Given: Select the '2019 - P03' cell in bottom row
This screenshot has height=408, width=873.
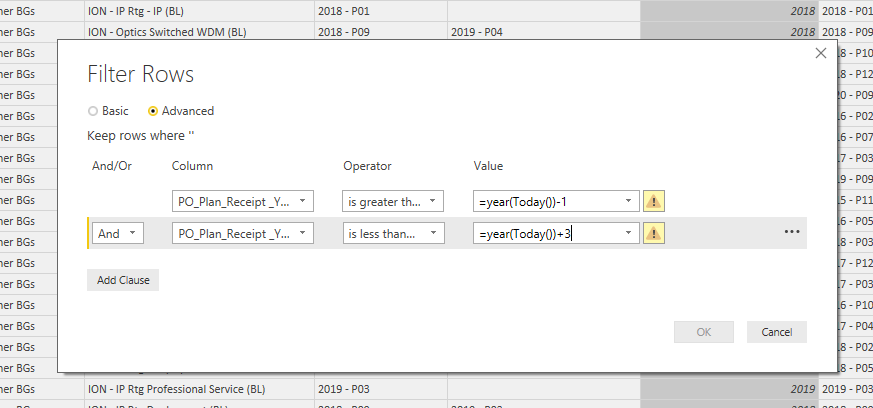Looking at the screenshot, I should pos(381,389).
